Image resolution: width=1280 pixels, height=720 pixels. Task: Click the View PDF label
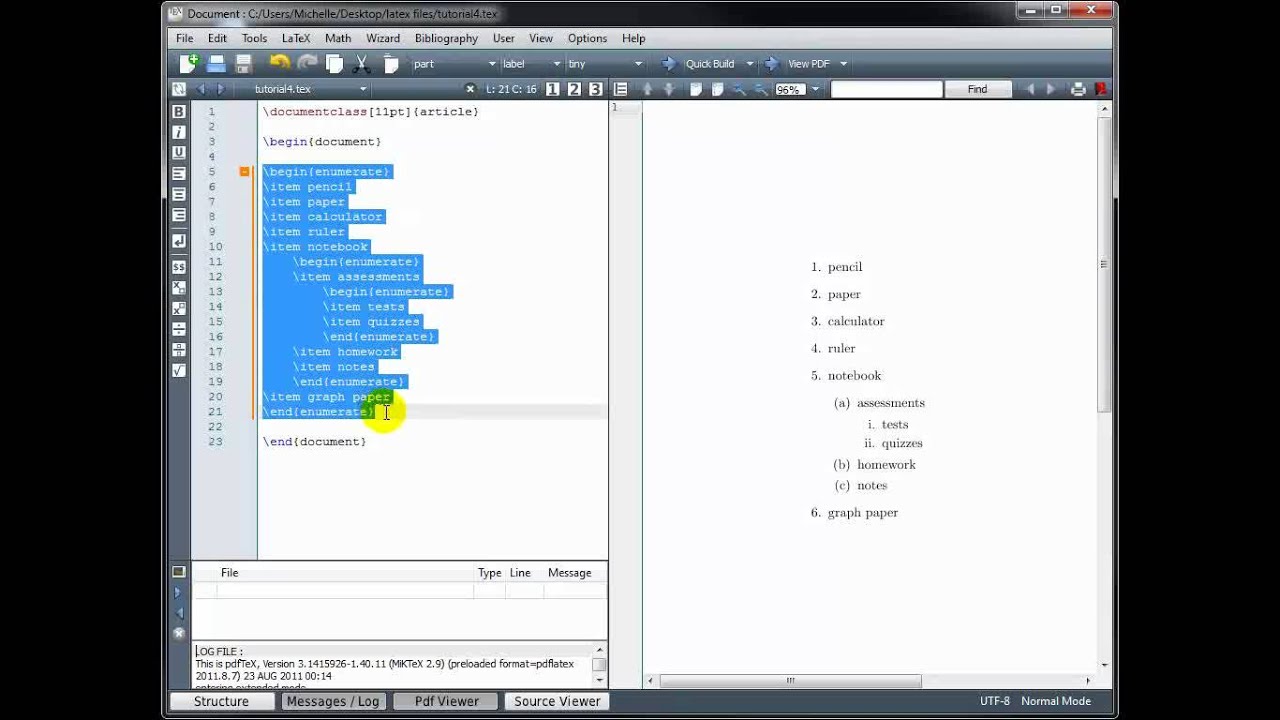809,64
